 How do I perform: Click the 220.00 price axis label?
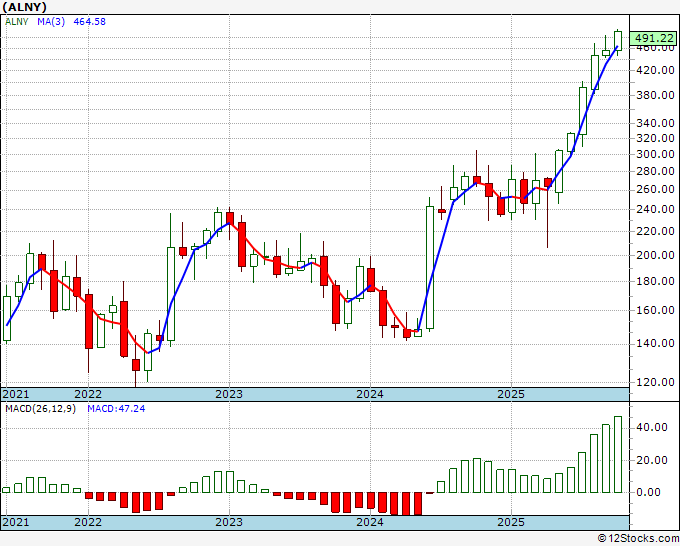pos(655,231)
